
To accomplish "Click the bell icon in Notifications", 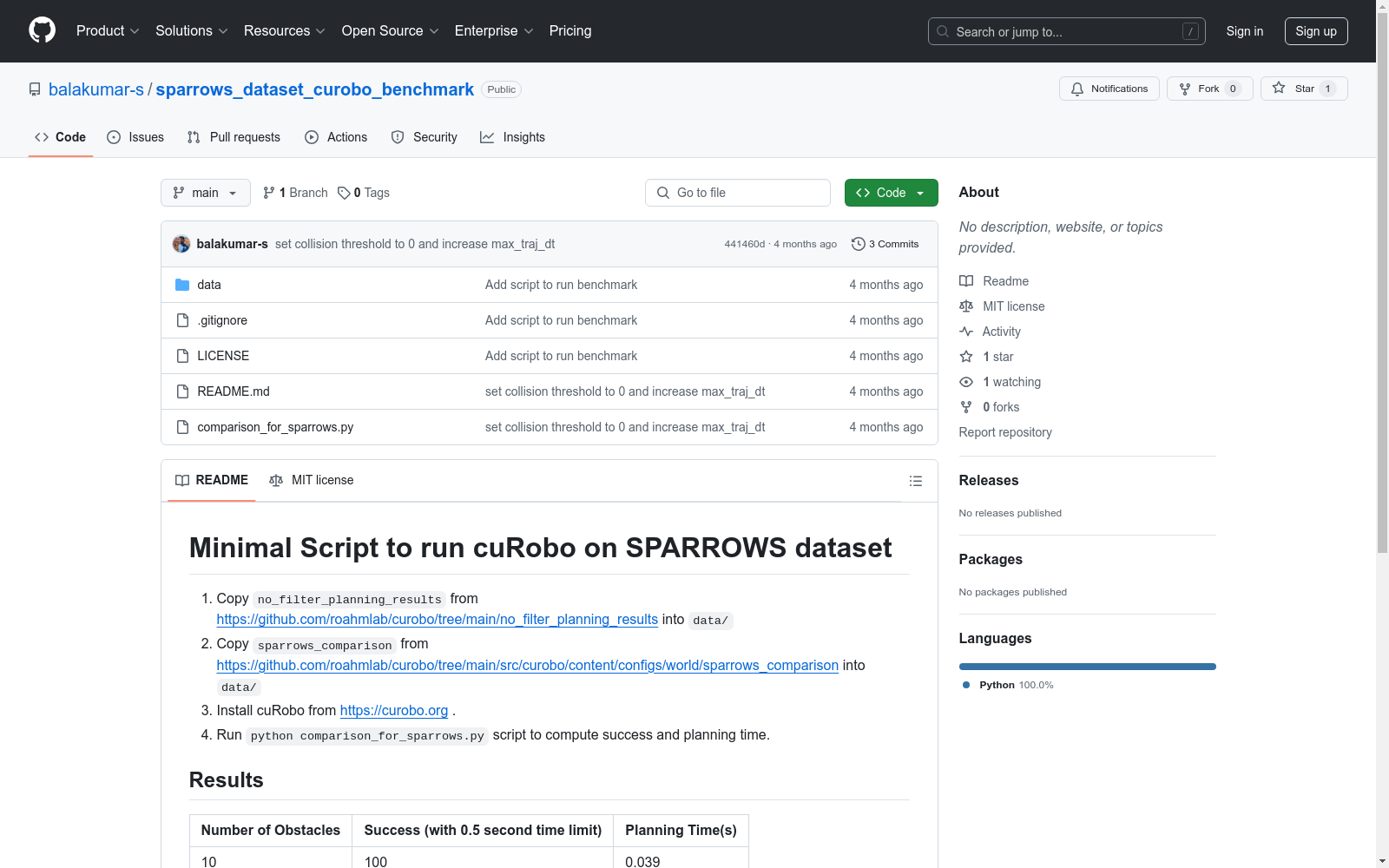I will coord(1077,89).
